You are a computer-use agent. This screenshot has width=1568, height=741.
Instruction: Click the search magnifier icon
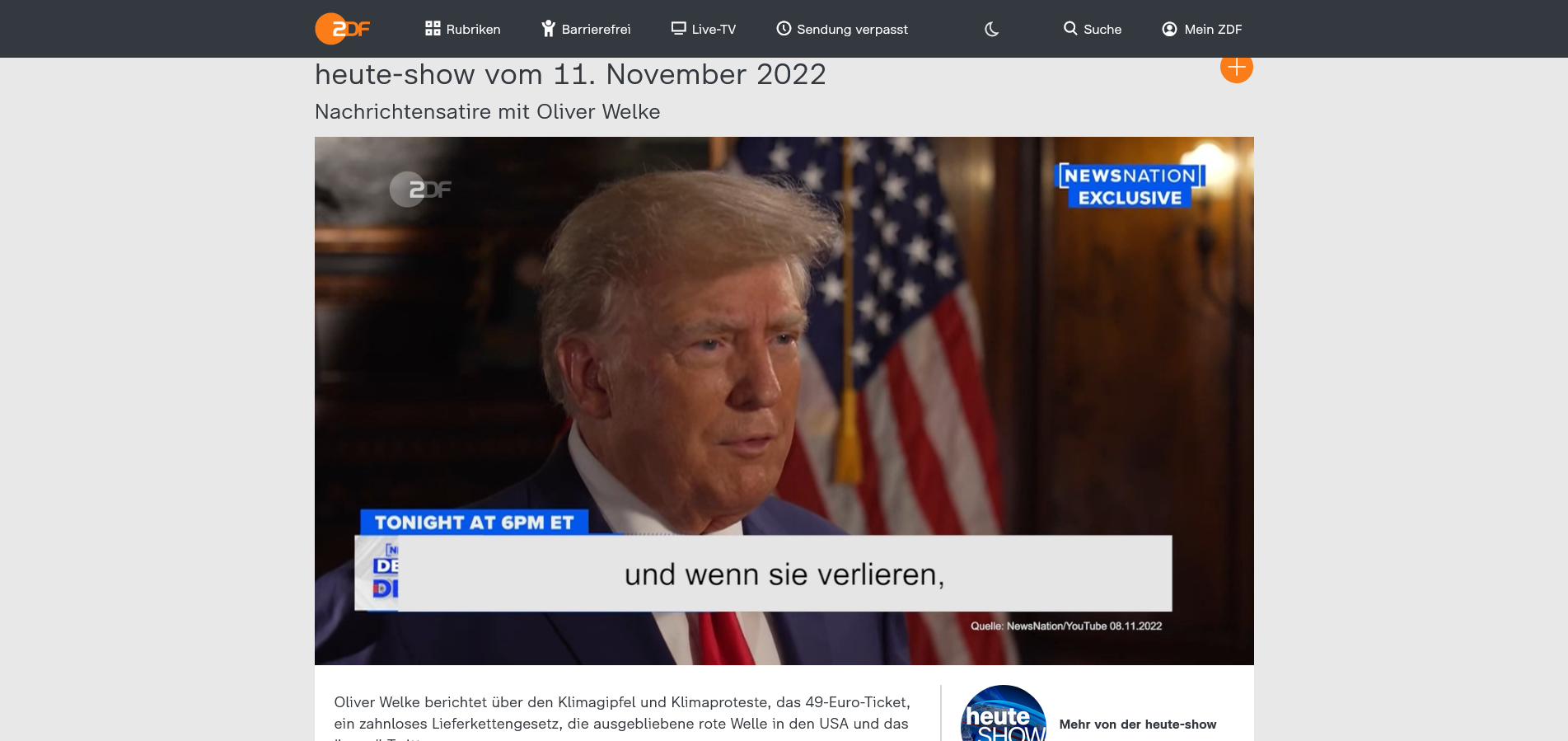(x=1070, y=29)
